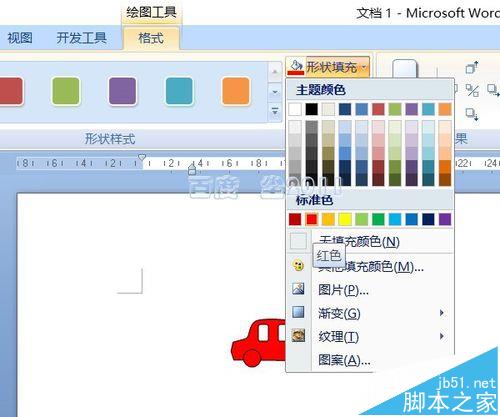Pick the light blue standard color
The height and width of the screenshot is (417, 500).
[x=395, y=219]
